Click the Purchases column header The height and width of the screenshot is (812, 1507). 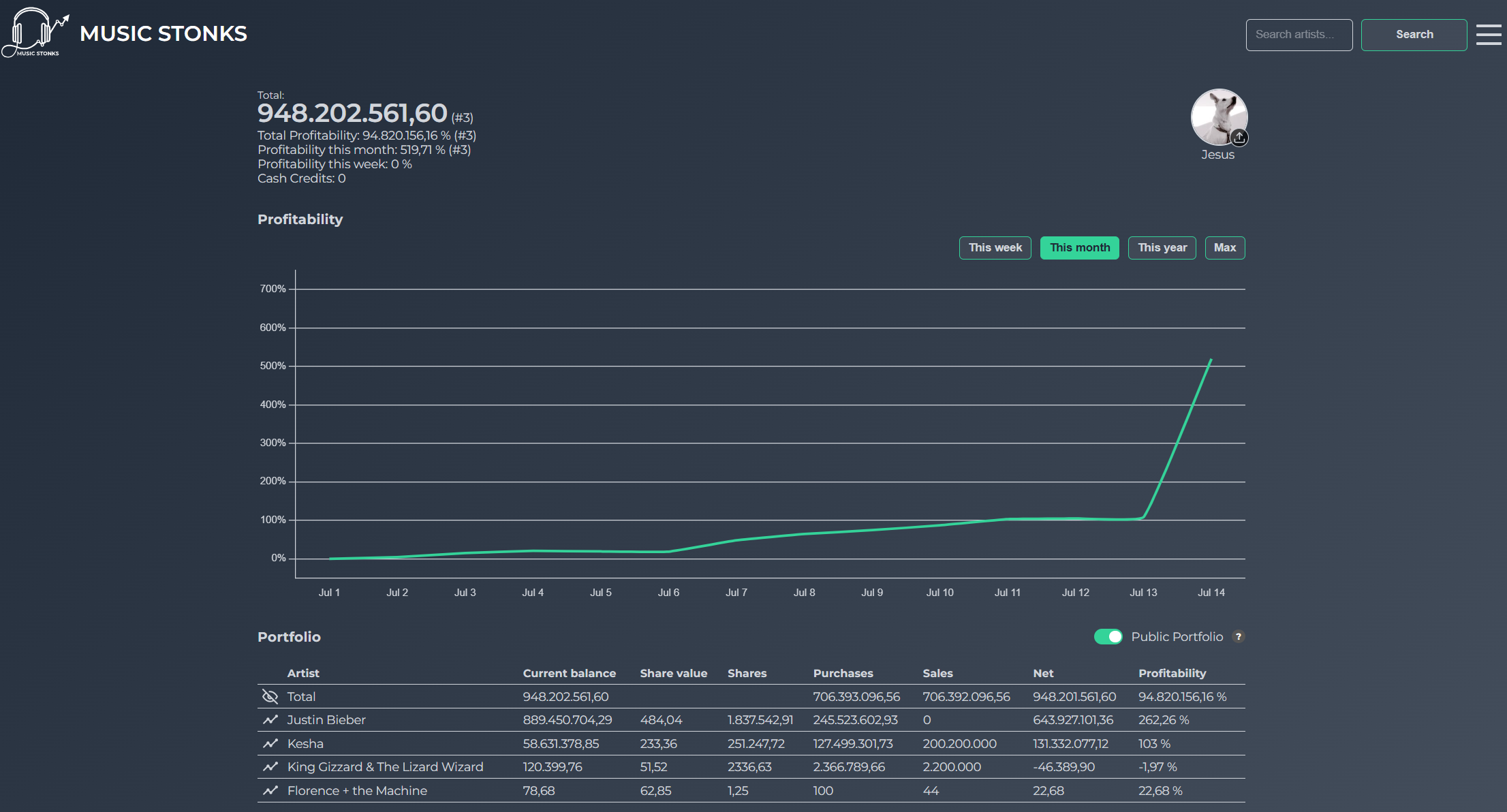(843, 673)
